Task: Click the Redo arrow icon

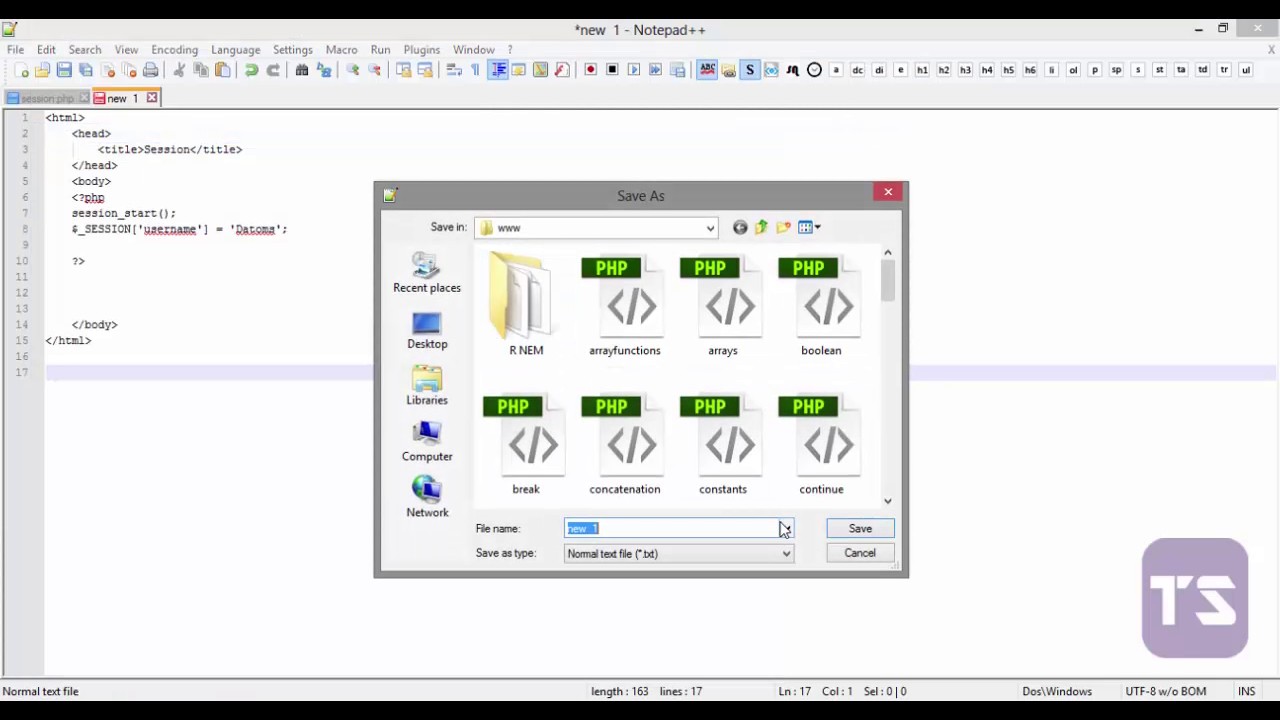Action: (x=273, y=70)
